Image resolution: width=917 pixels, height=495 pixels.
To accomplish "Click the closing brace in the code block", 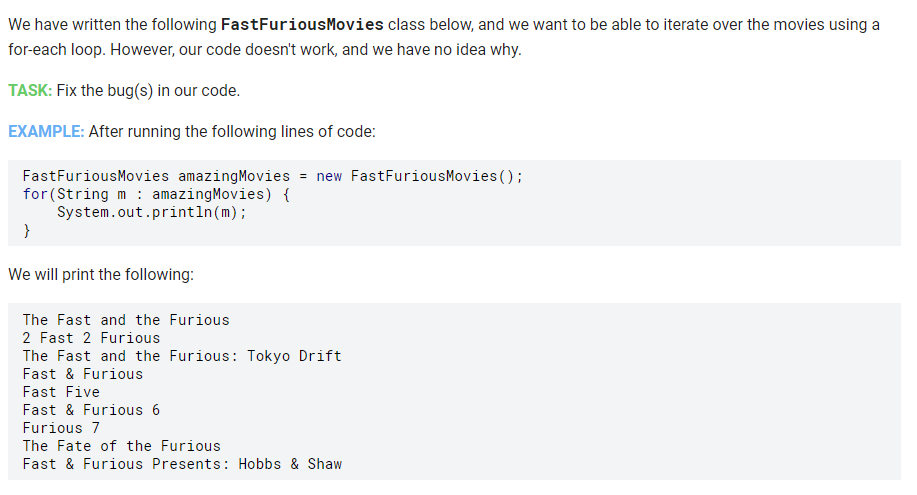I will point(26,231).
